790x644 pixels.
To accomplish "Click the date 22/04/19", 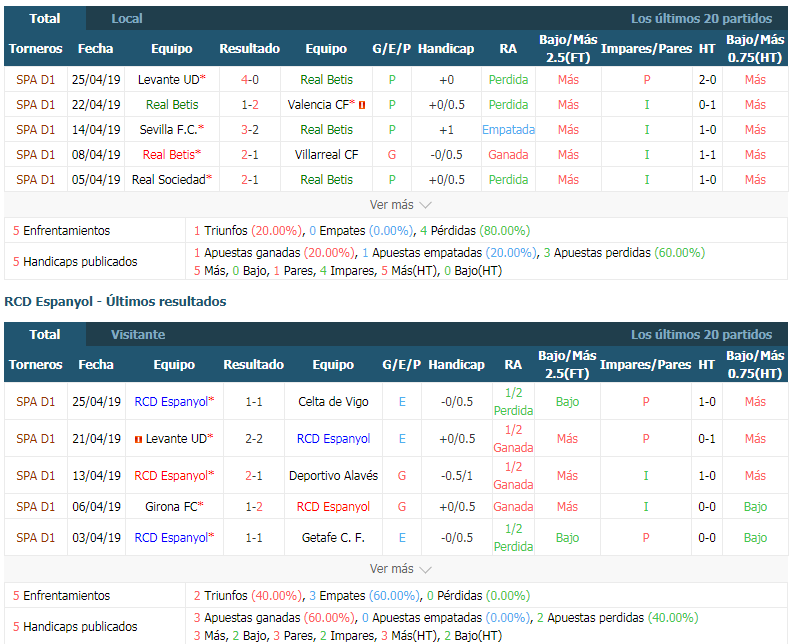I will click(x=96, y=105).
